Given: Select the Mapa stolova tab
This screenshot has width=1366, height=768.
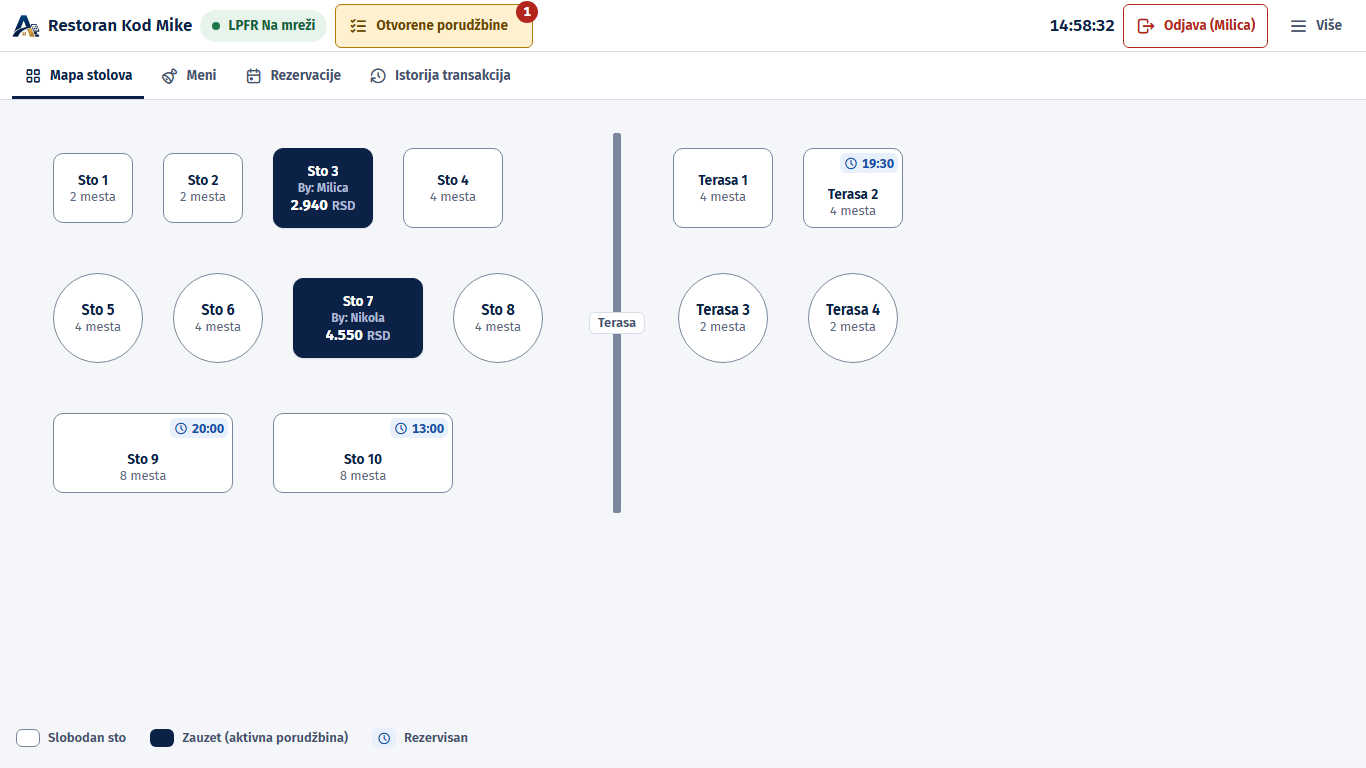Looking at the screenshot, I should (x=78, y=76).
